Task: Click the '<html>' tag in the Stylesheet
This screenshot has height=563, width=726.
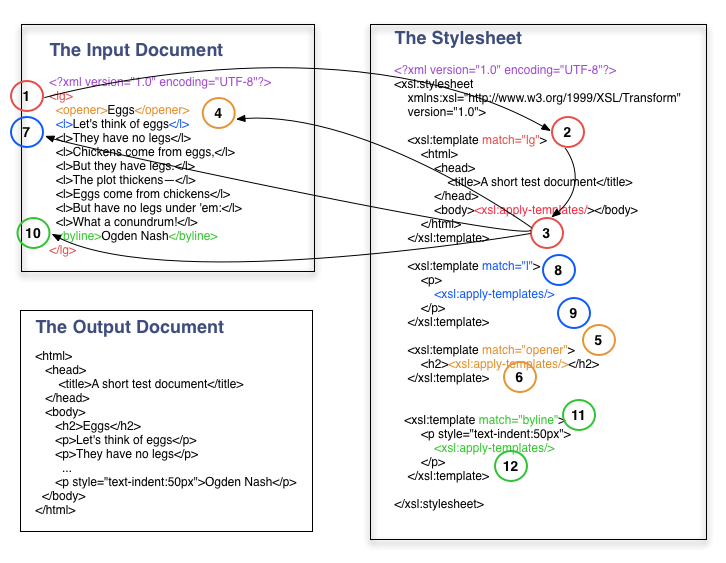Action: click(439, 154)
